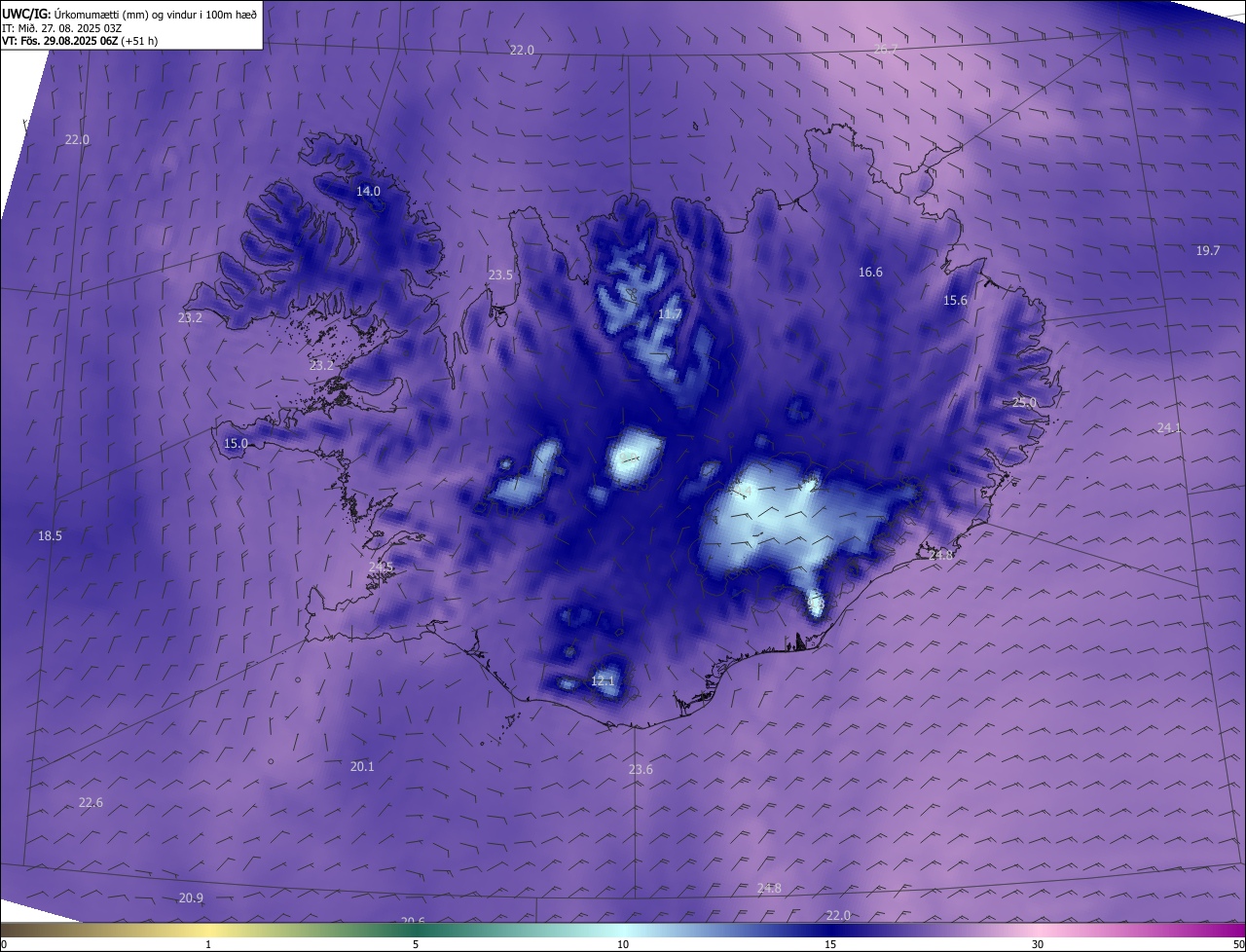The width and height of the screenshot is (1246, 952).
Task: Click the 23.6 value label
Action: coord(641,769)
